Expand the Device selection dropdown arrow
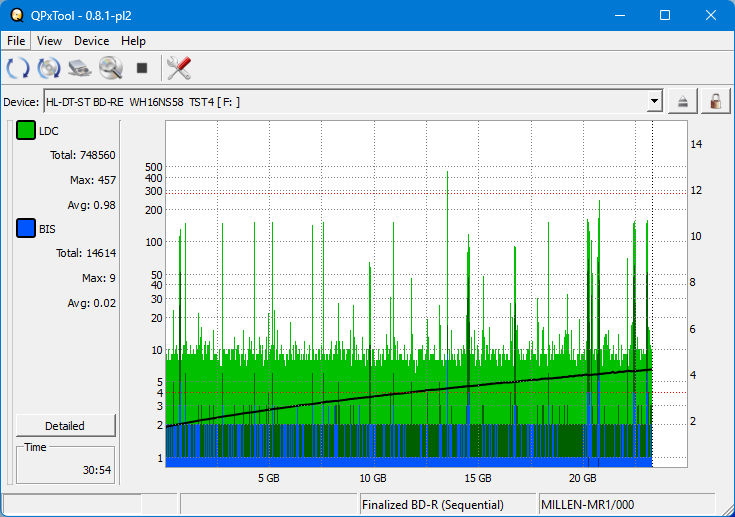 [655, 101]
